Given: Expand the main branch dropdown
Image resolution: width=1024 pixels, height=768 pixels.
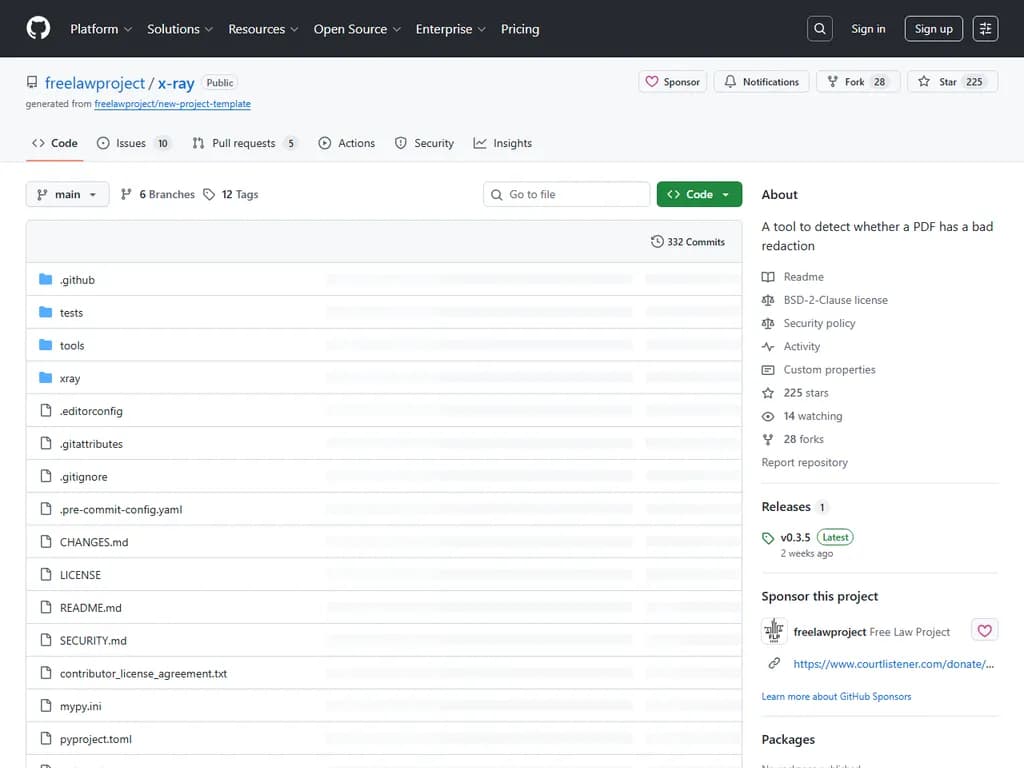Looking at the screenshot, I should pos(67,194).
